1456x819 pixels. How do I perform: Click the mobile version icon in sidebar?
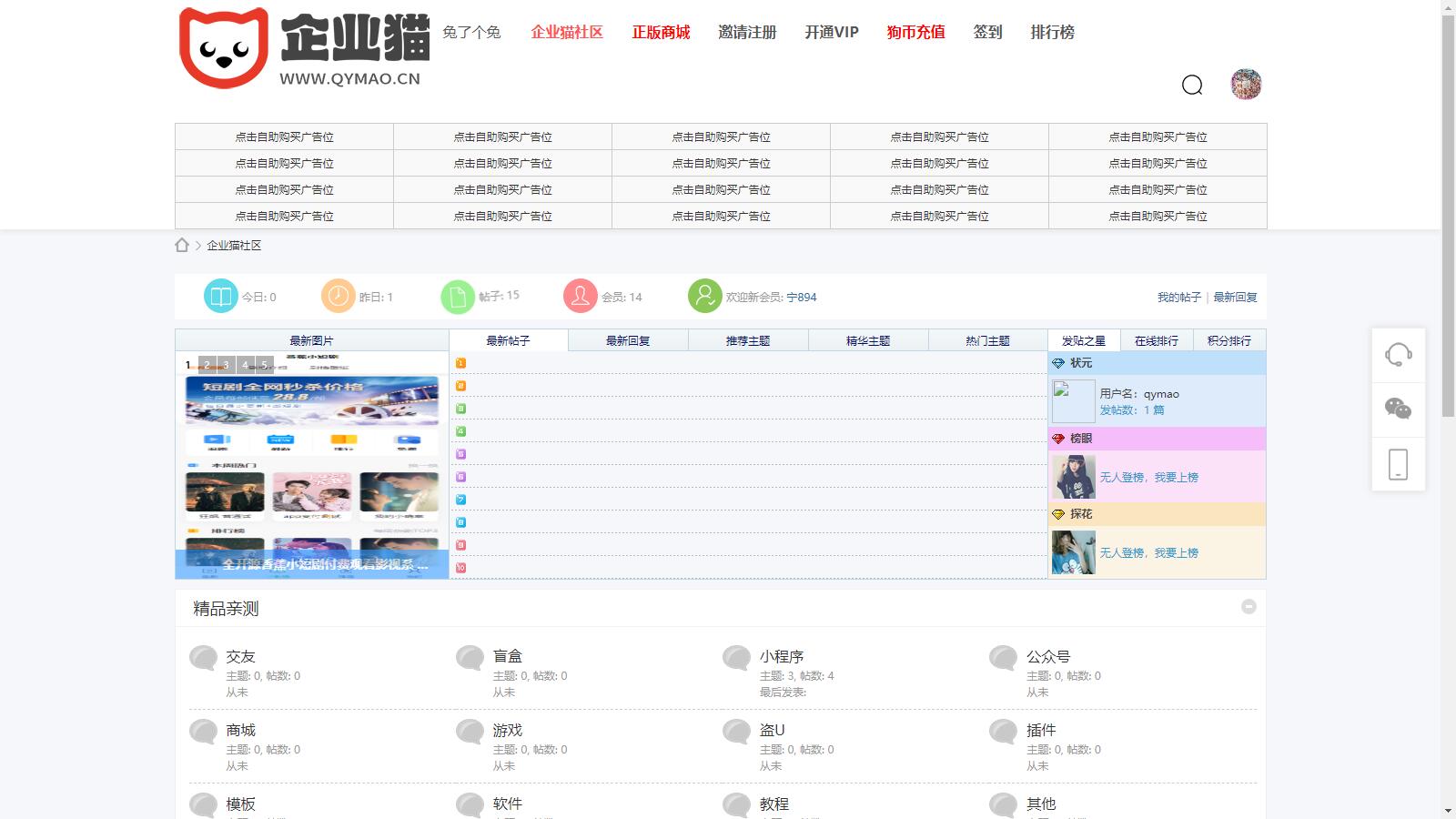pos(1399,464)
